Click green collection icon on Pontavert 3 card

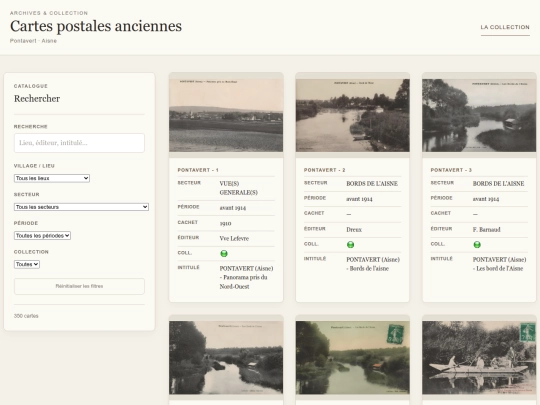point(477,245)
